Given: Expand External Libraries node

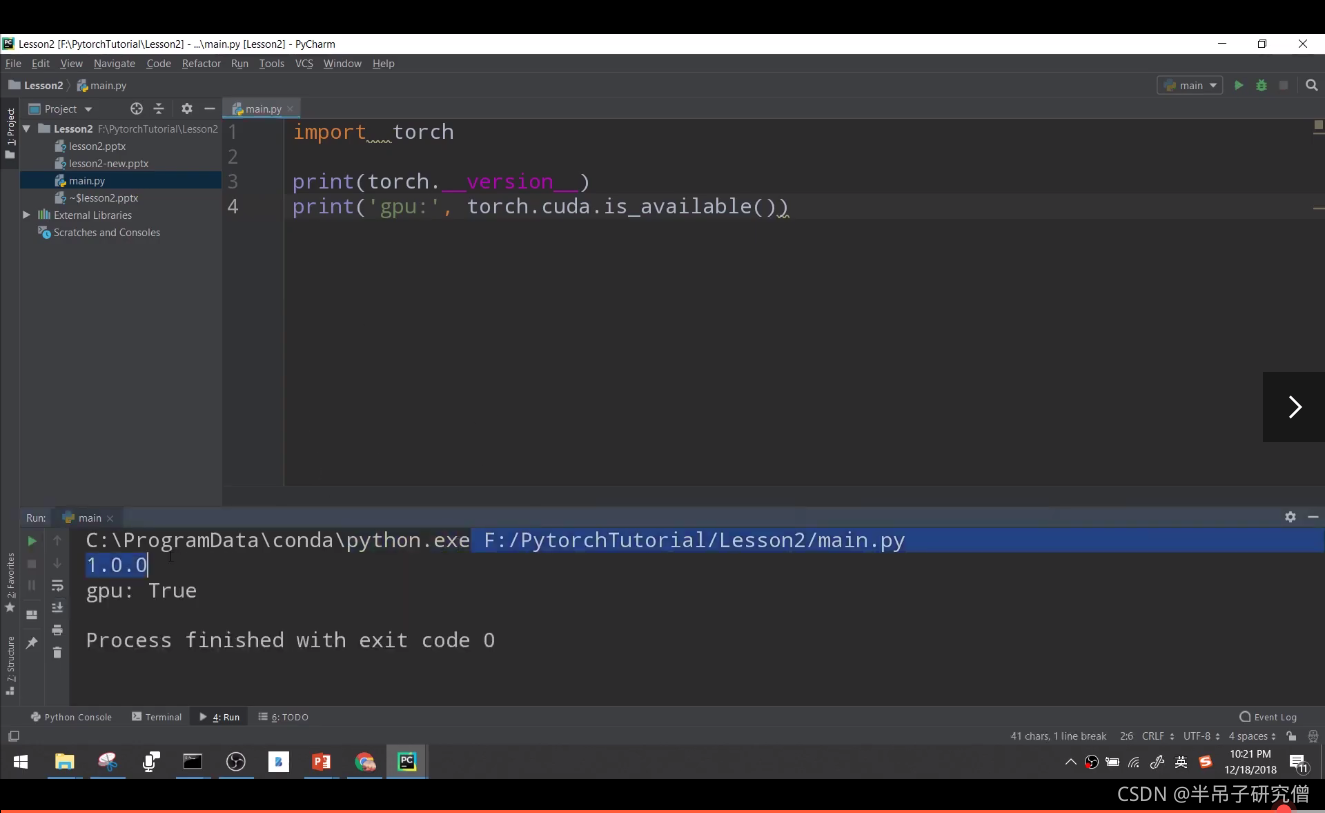Looking at the screenshot, I should [x=26, y=215].
